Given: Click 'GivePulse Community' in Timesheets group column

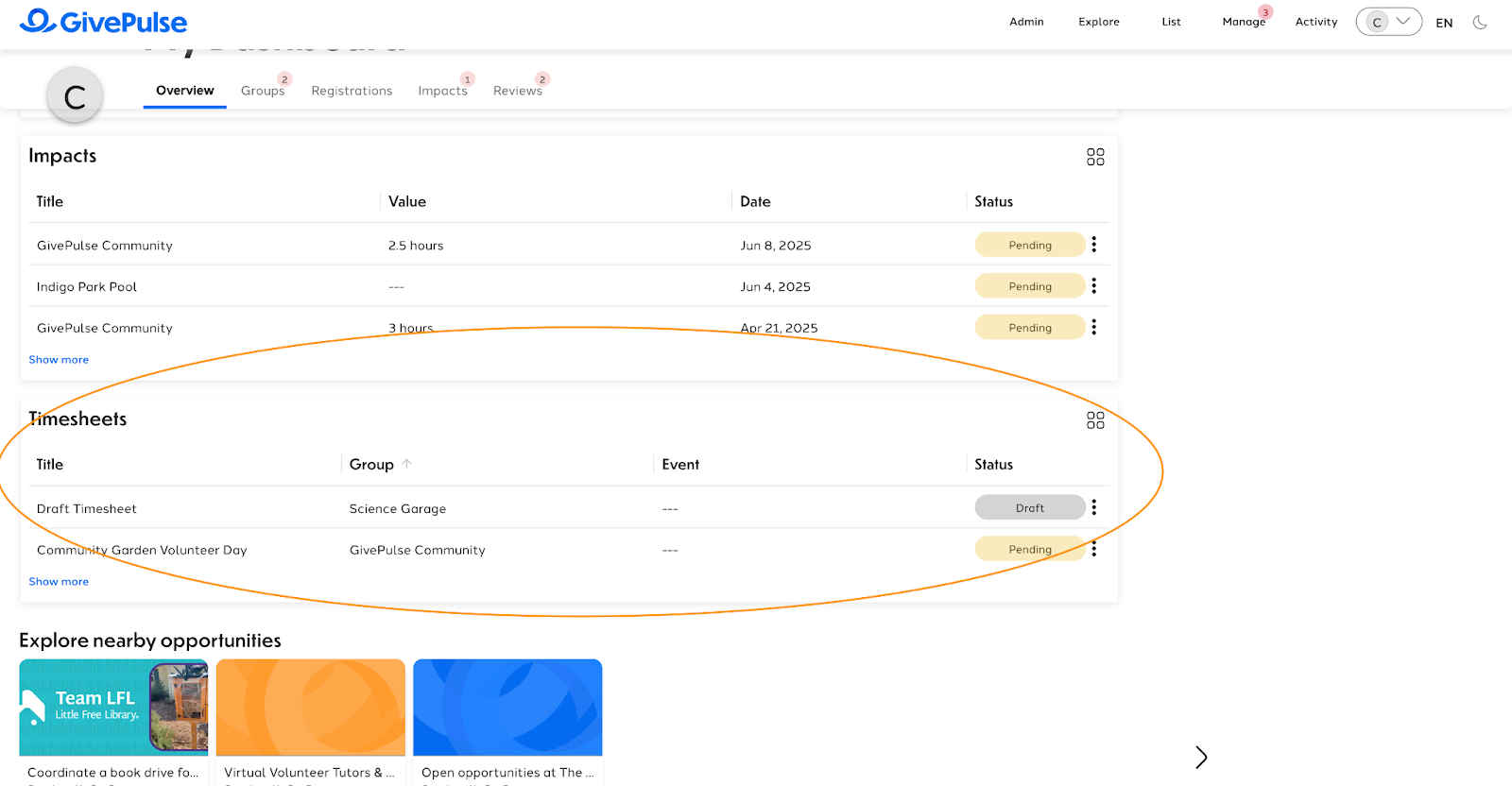Looking at the screenshot, I should tap(418, 550).
